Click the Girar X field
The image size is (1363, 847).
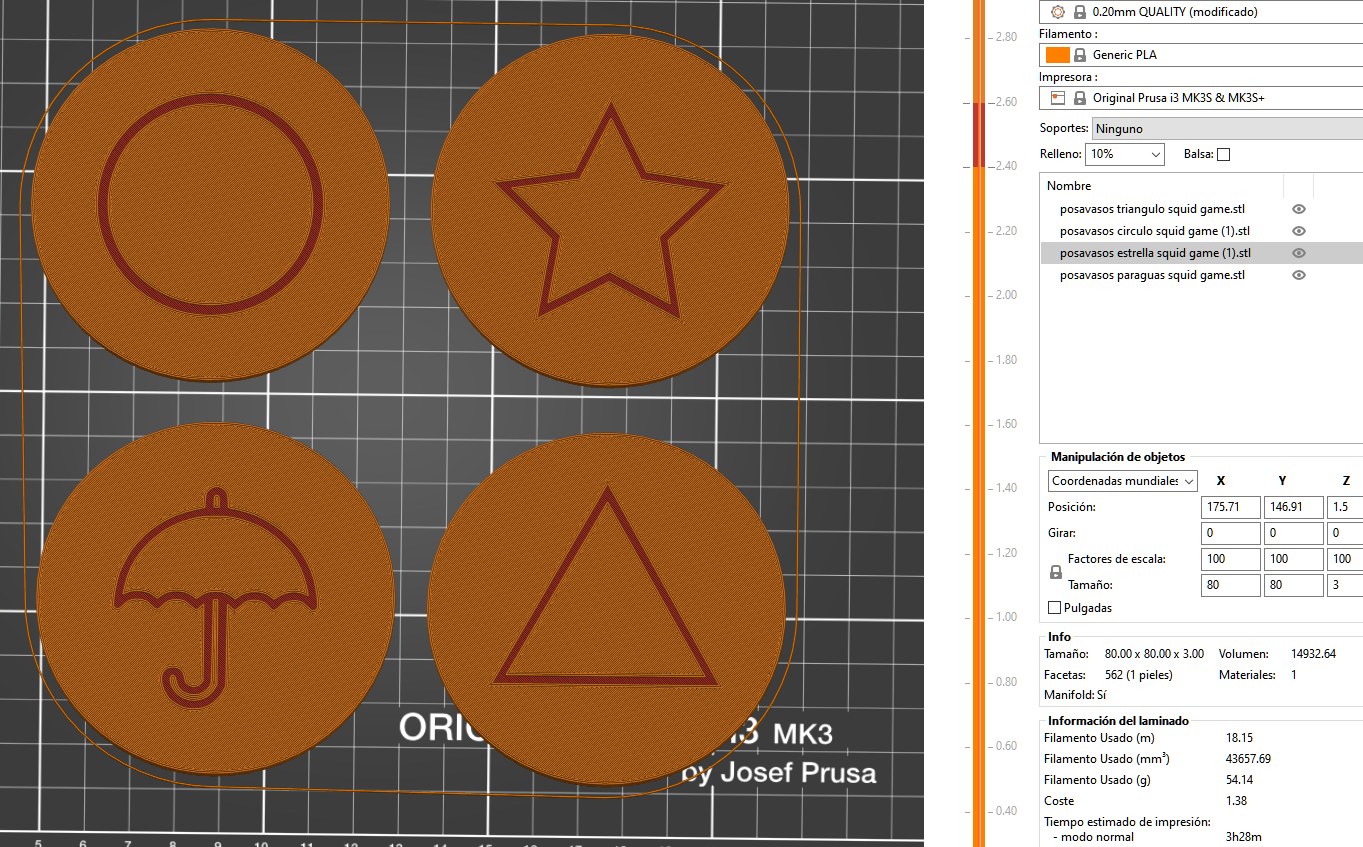click(1231, 534)
